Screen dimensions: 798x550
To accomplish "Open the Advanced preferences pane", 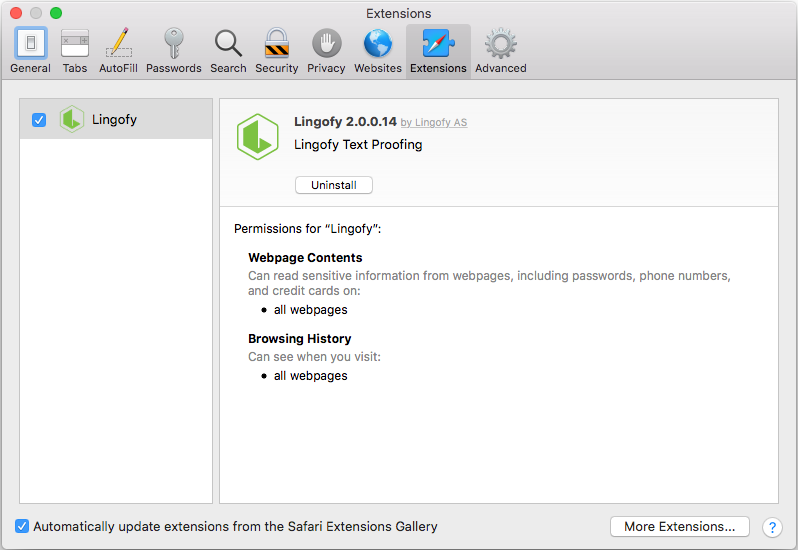I will (x=501, y=51).
